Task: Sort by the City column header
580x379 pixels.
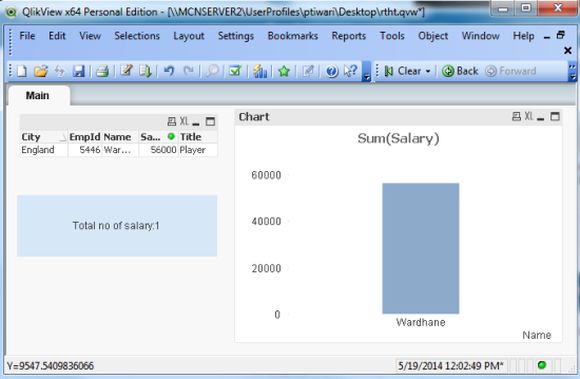Action: coord(44,137)
